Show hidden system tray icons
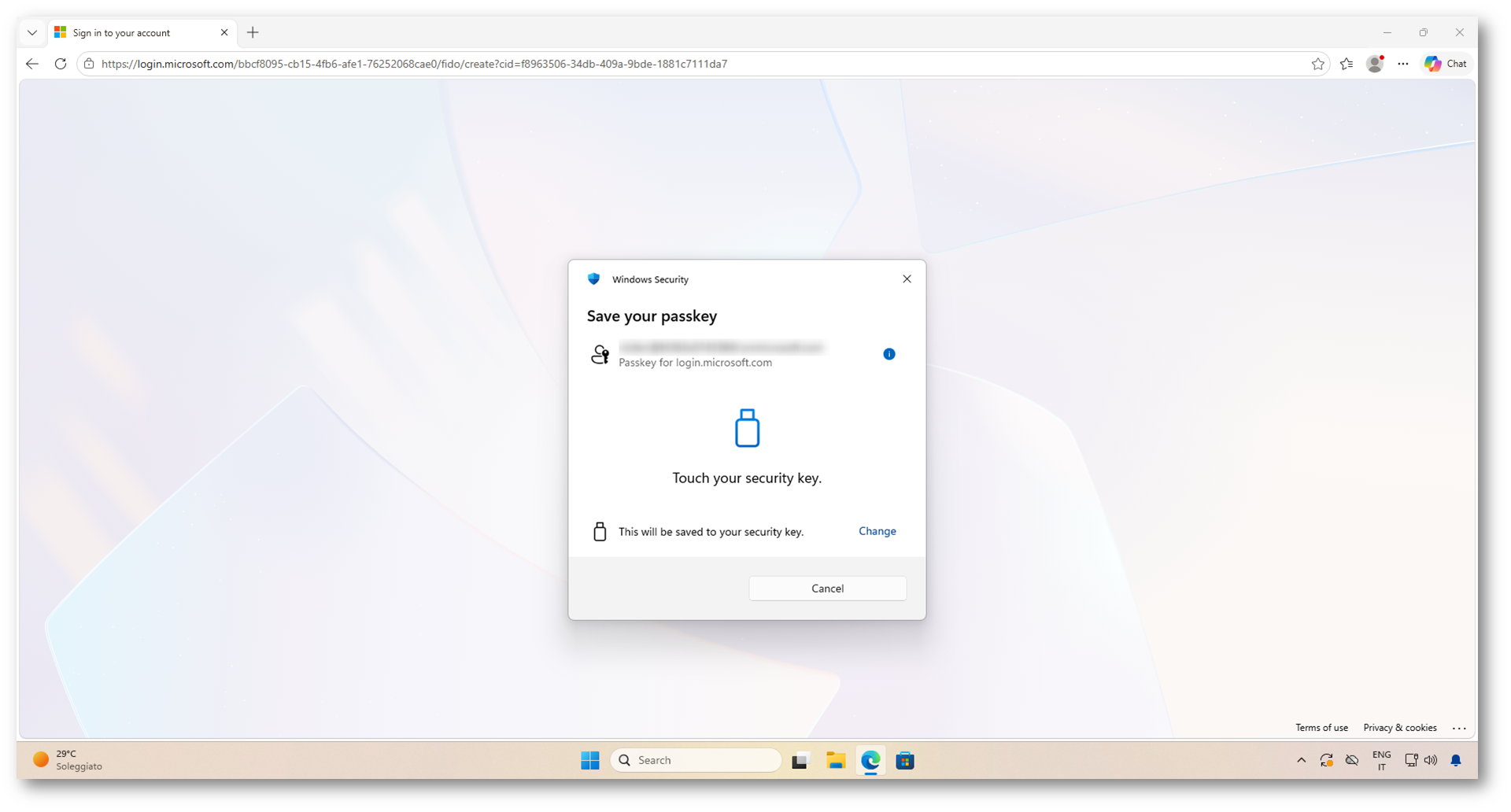1511x812 pixels. coord(1301,761)
